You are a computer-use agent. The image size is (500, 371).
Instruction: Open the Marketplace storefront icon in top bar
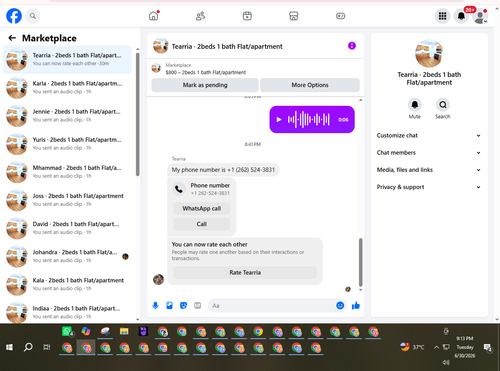294,16
